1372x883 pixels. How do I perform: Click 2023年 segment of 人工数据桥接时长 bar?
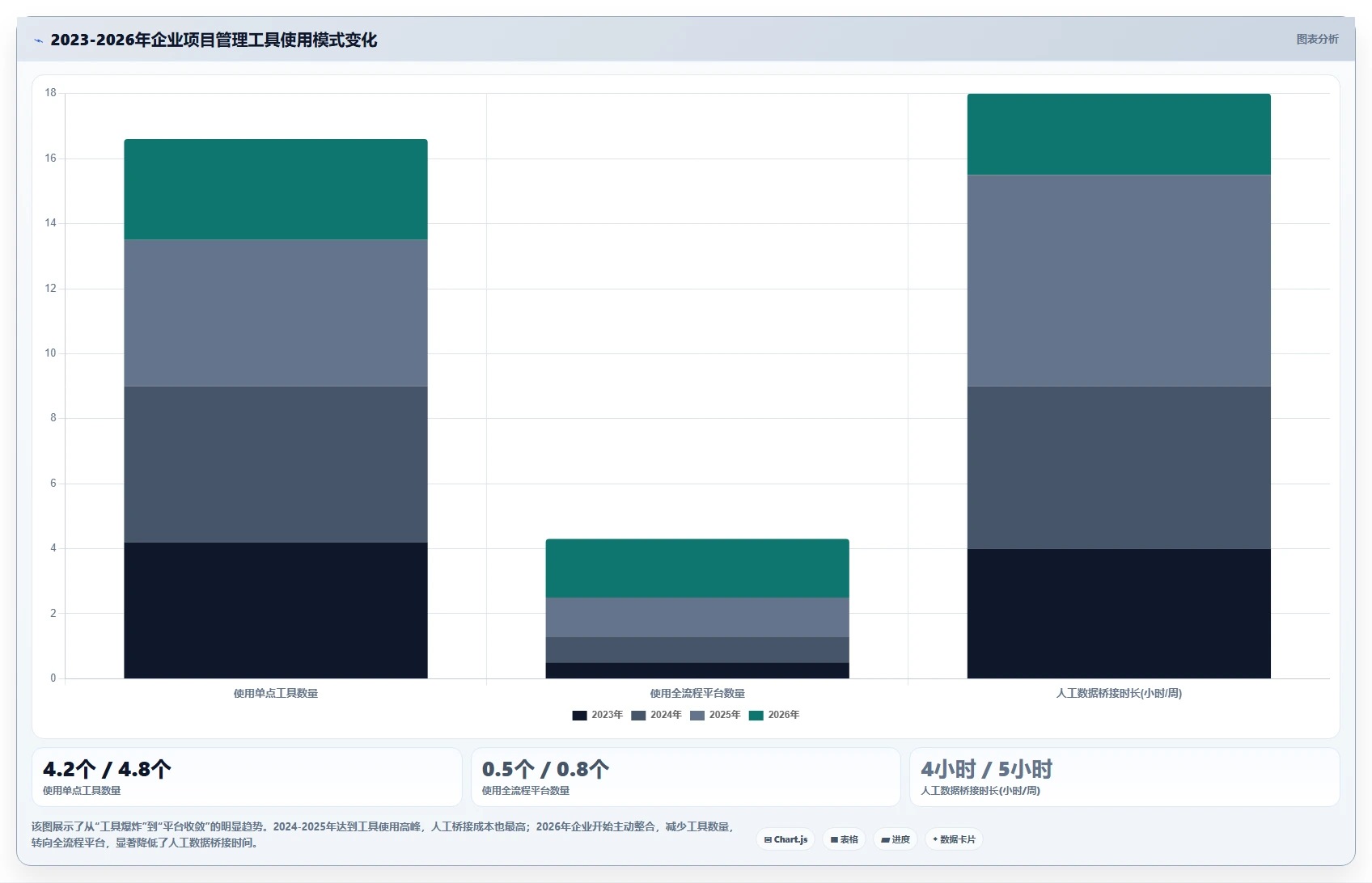1119,614
